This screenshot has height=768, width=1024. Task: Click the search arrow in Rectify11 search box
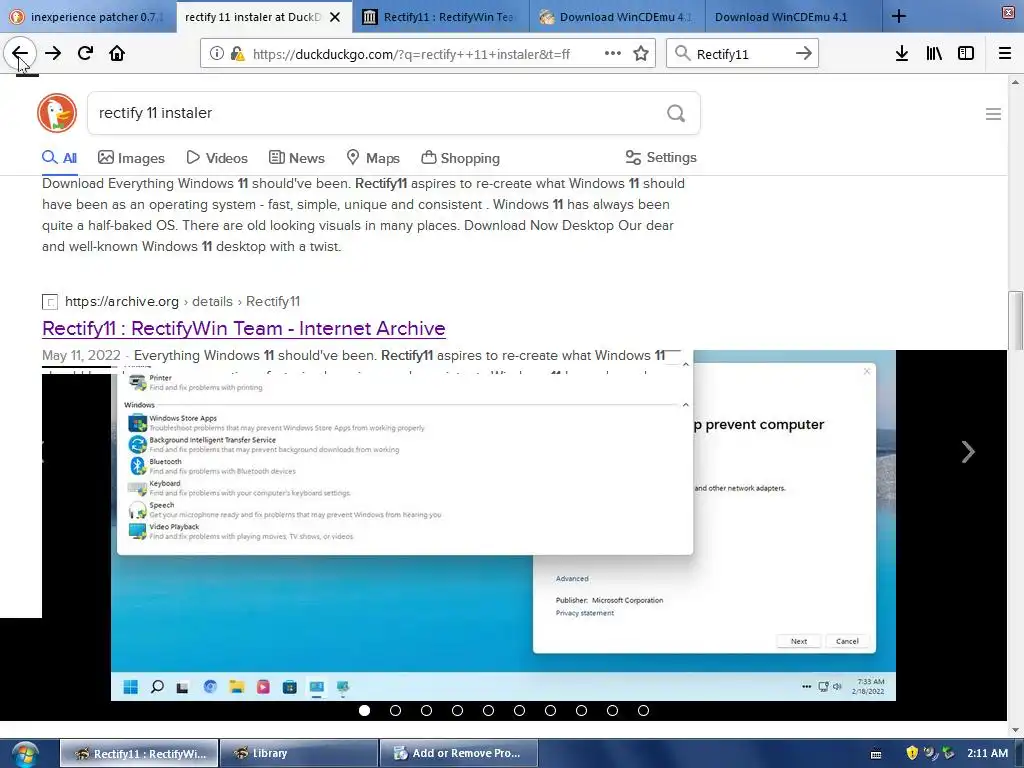click(x=804, y=54)
